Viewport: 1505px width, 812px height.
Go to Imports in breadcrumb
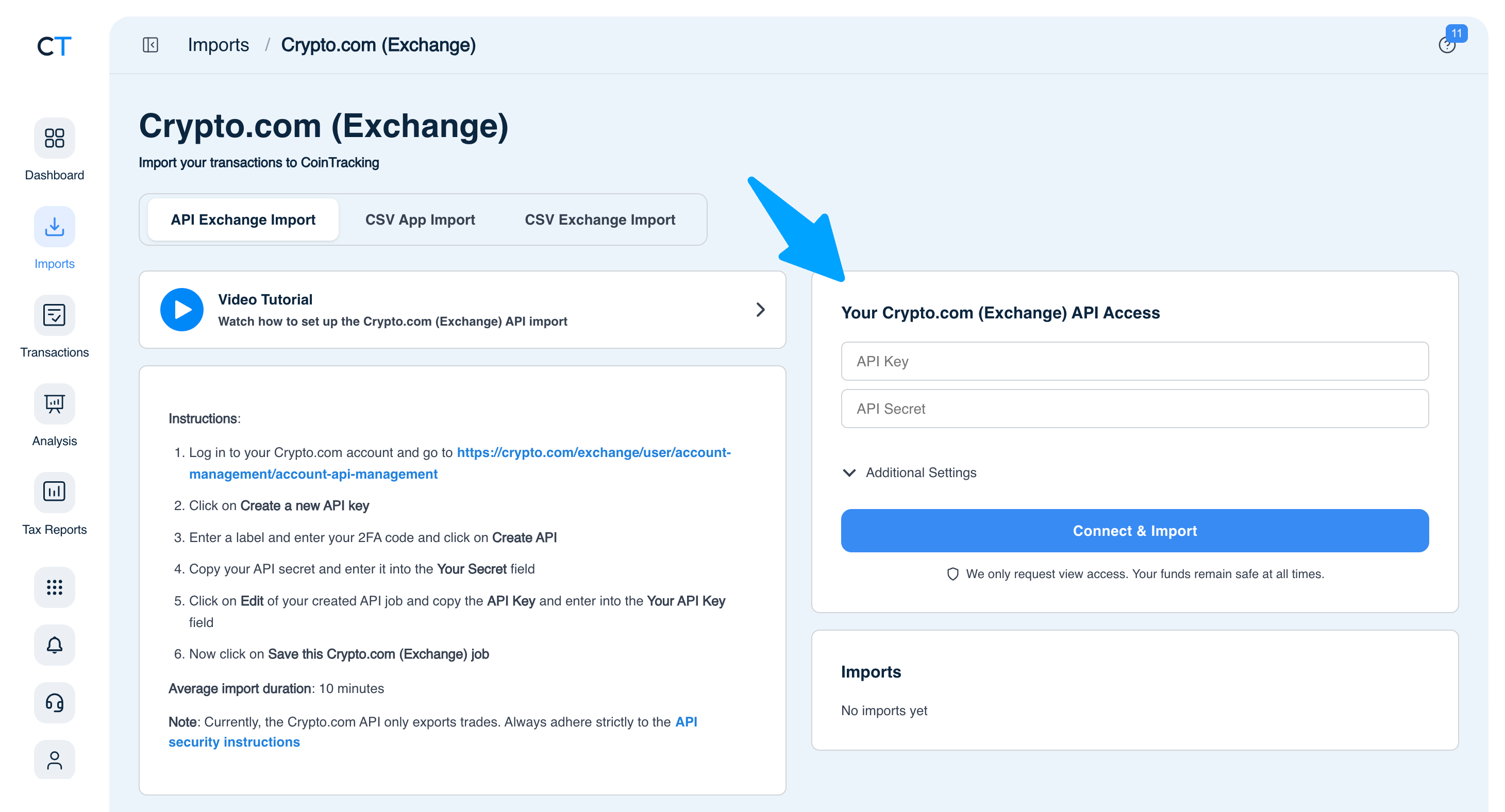coord(219,45)
